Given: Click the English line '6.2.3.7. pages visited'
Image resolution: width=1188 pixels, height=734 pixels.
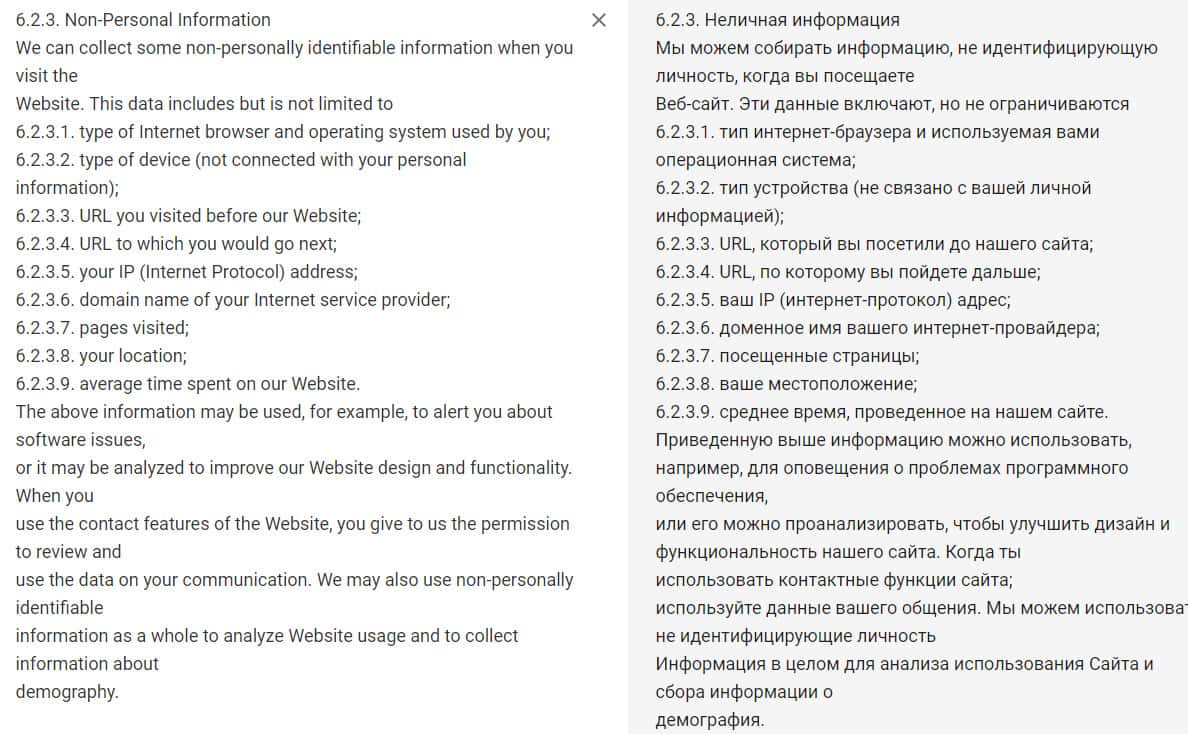Looking at the screenshot, I should (x=102, y=328).
